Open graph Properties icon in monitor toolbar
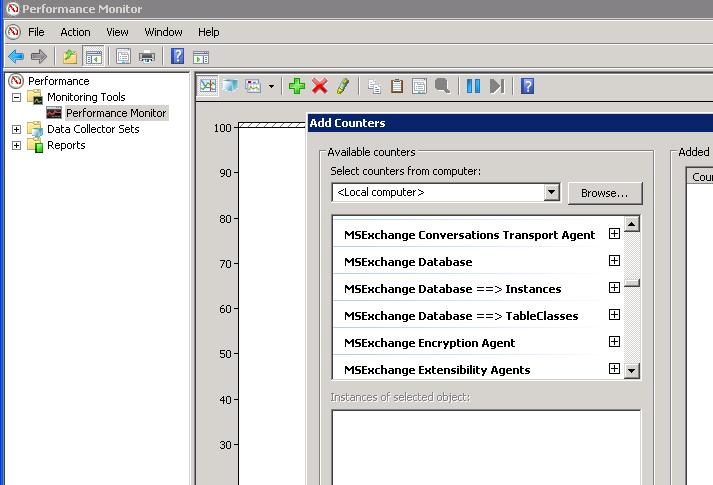Viewport: 713px width, 485px height. 419,85
